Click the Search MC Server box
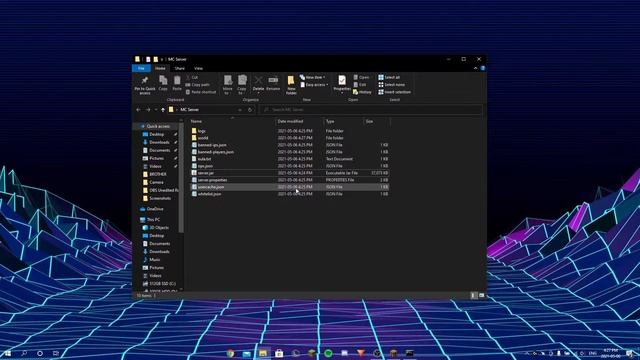The height and width of the screenshot is (360, 640). [371, 110]
